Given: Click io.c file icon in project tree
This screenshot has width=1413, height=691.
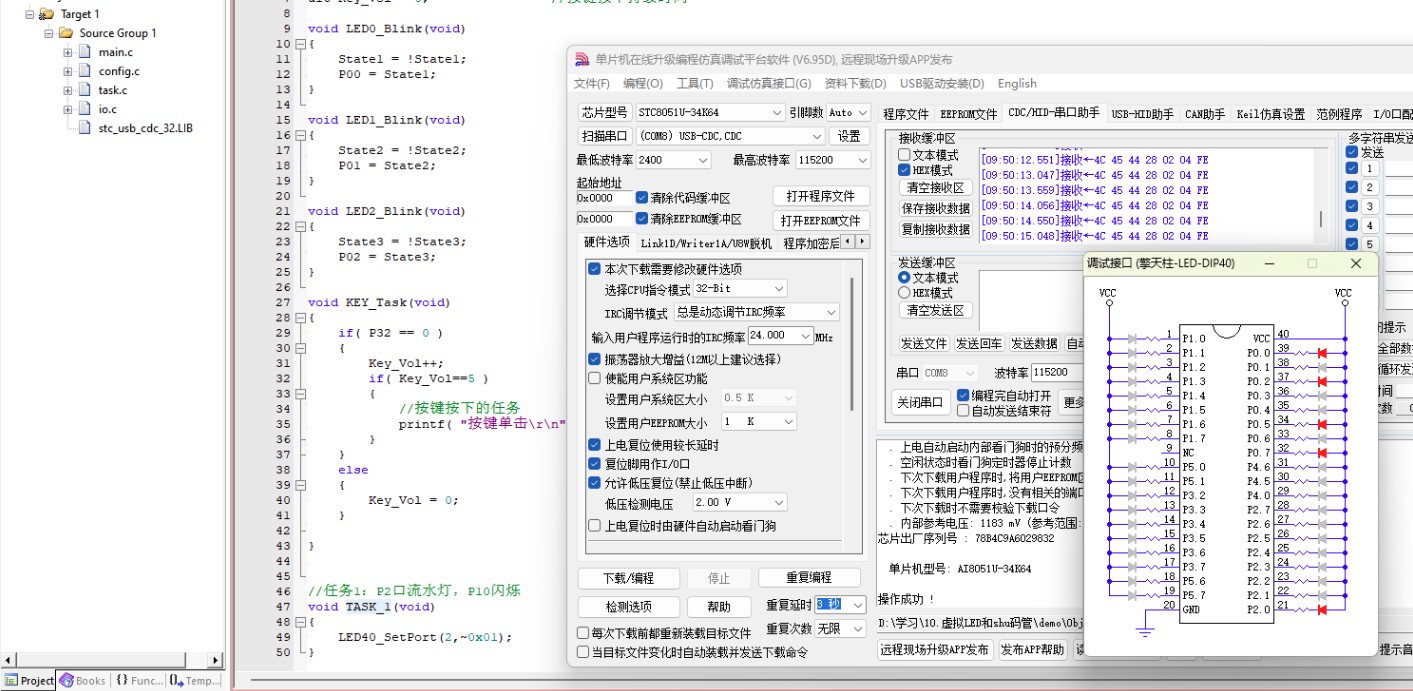Looking at the screenshot, I should [x=85, y=109].
